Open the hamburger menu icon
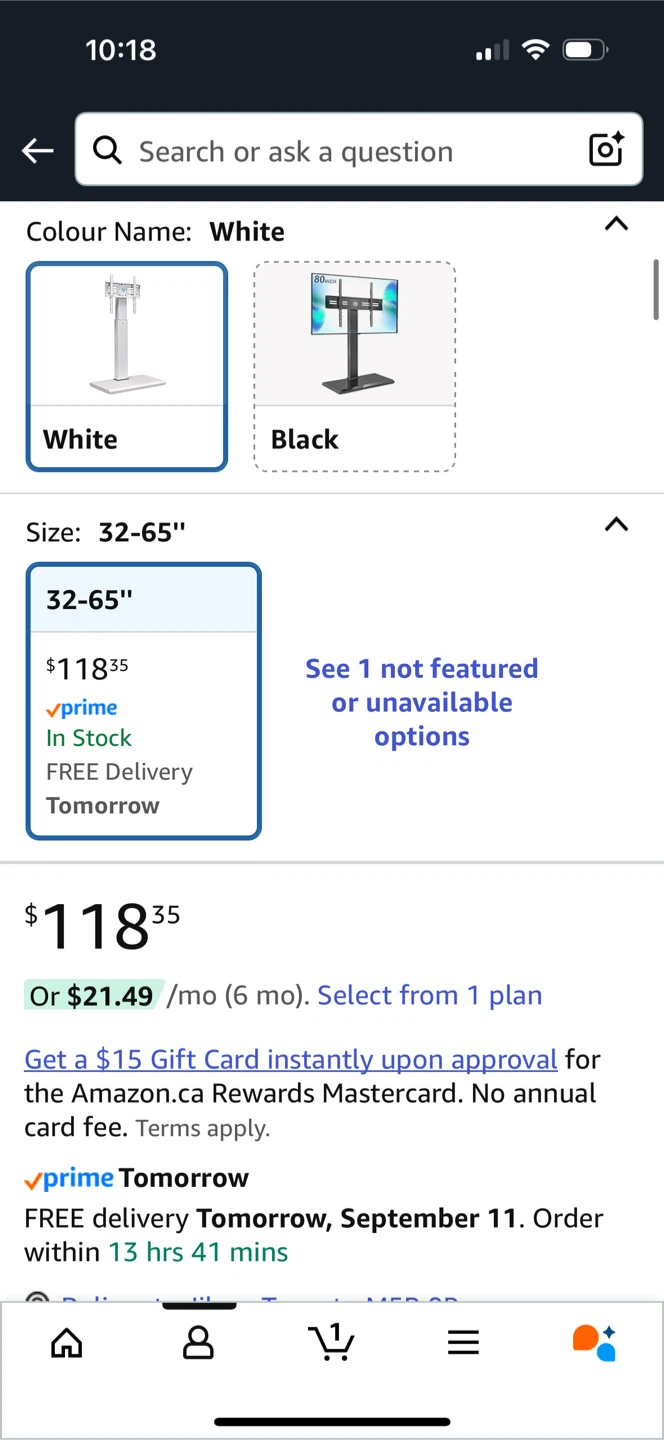The height and width of the screenshot is (1440, 664). click(x=463, y=1343)
